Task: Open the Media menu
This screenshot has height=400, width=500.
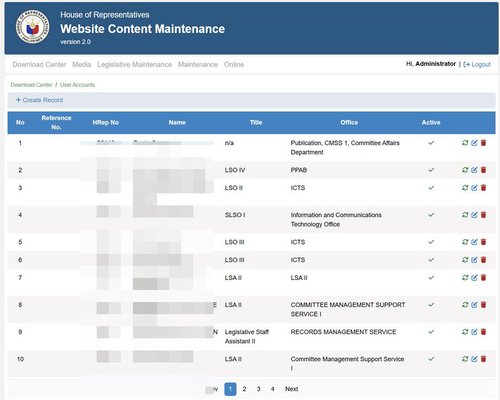Action: [x=82, y=65]
